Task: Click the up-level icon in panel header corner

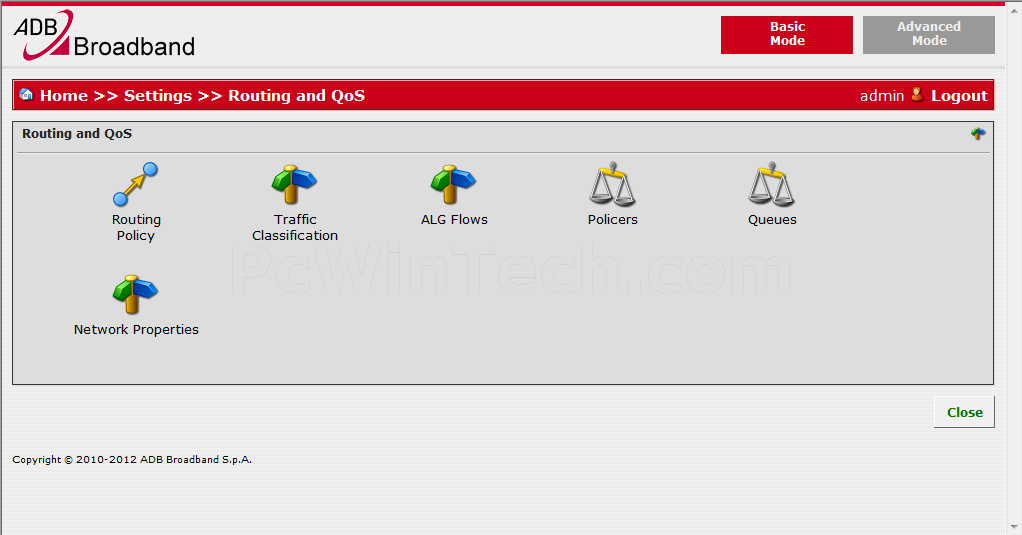Action: click(x=978, y=134)
